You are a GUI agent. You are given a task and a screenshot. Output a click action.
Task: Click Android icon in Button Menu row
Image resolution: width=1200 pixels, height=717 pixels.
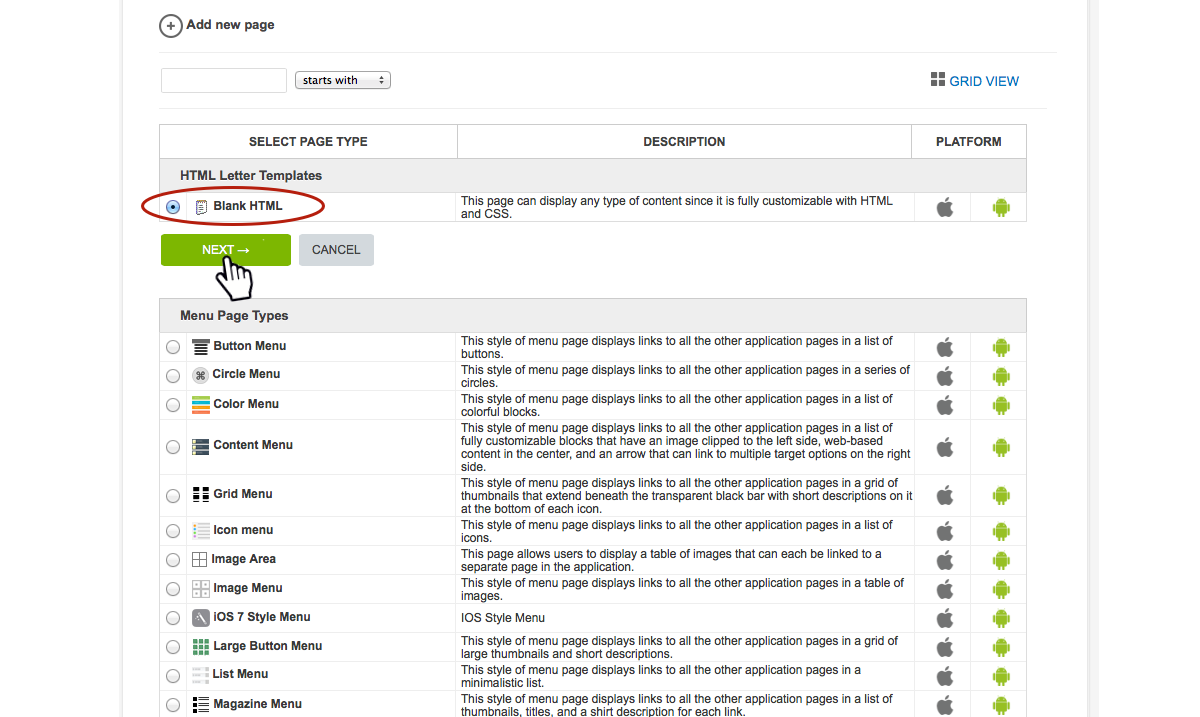point(1001,347)
